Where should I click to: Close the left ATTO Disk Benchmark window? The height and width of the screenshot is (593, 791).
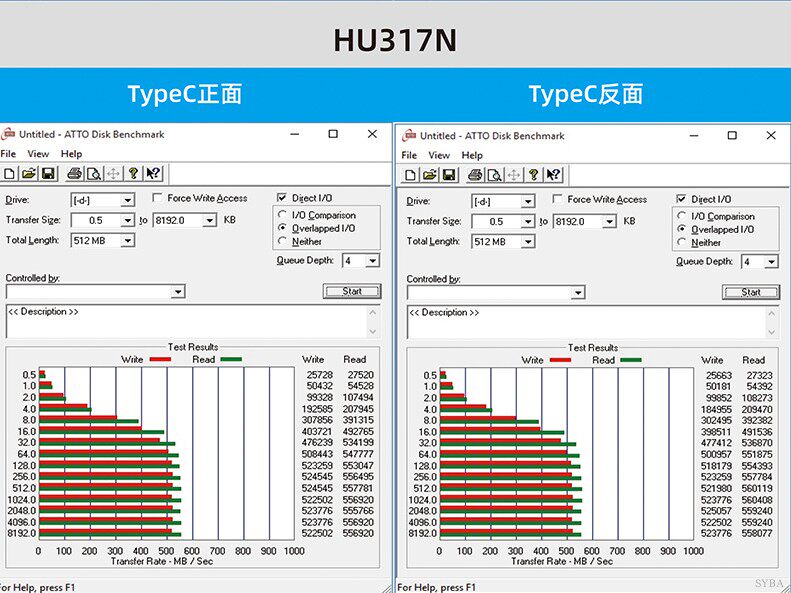(372, 134)
